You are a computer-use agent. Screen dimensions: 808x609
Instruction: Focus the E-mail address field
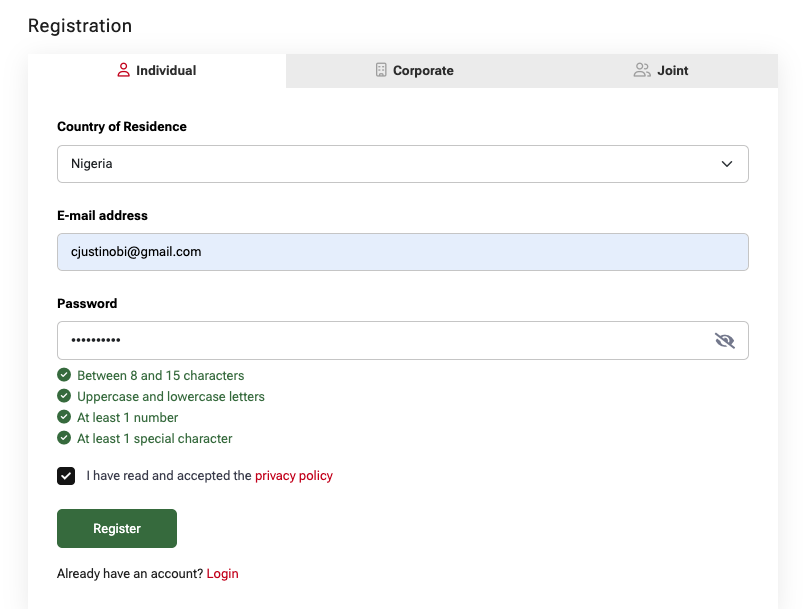pyautogui.click(x=402, y=252)
